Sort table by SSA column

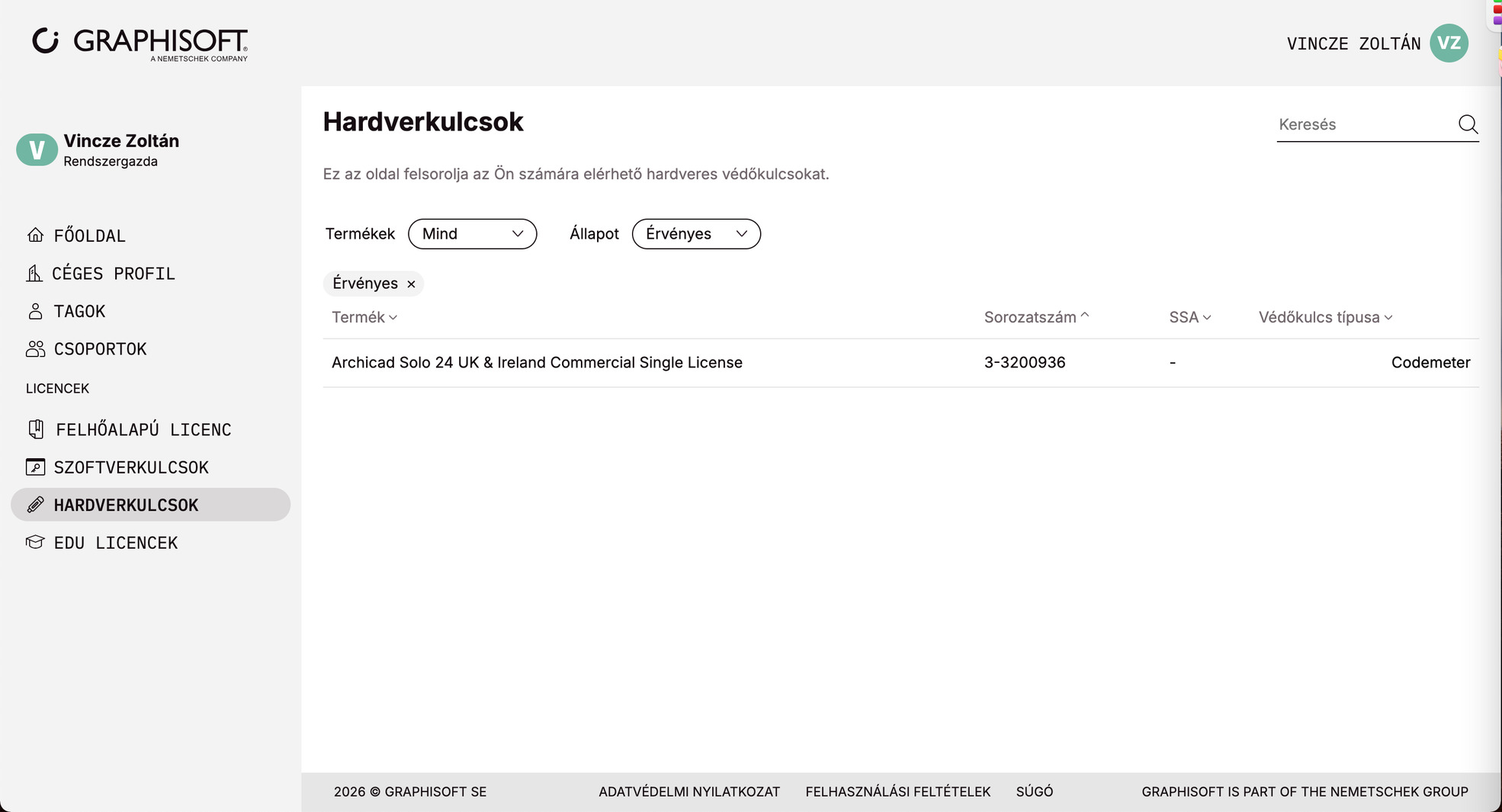[x=1190, y=317]
